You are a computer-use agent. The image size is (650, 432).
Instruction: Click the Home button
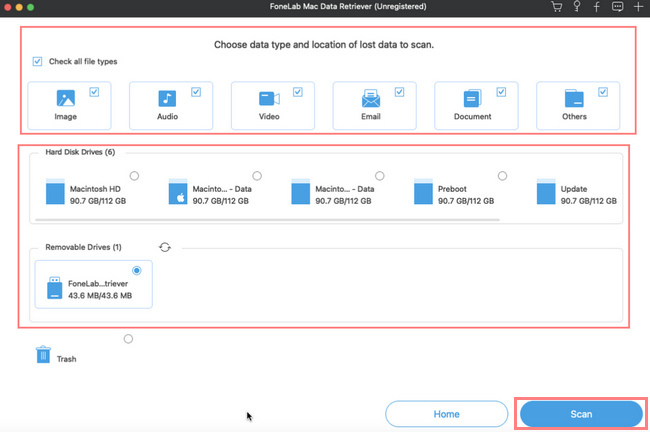(446, 414)
